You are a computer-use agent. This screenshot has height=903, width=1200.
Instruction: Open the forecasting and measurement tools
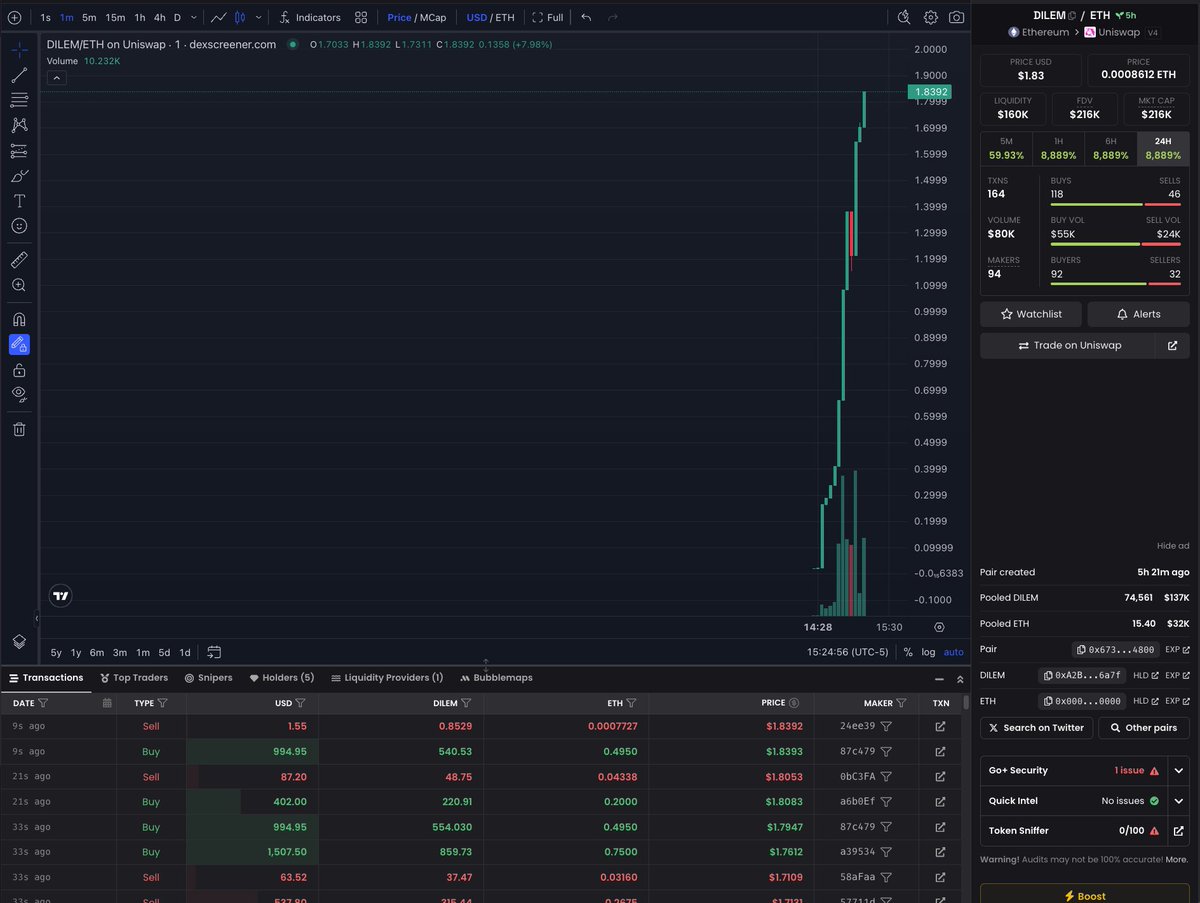(19, 151)
